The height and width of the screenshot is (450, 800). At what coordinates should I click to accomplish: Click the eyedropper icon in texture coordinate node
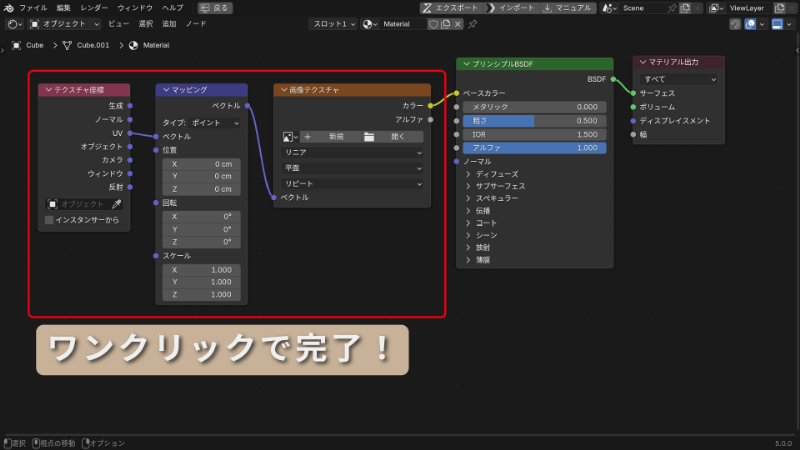(116, 204)
